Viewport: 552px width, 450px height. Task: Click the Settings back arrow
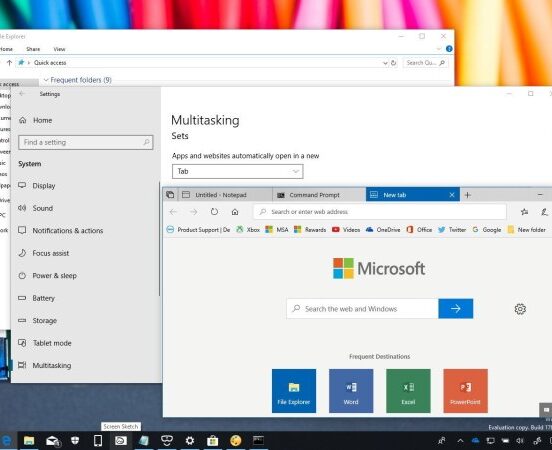pyautogui.click(x=22, y=94)
